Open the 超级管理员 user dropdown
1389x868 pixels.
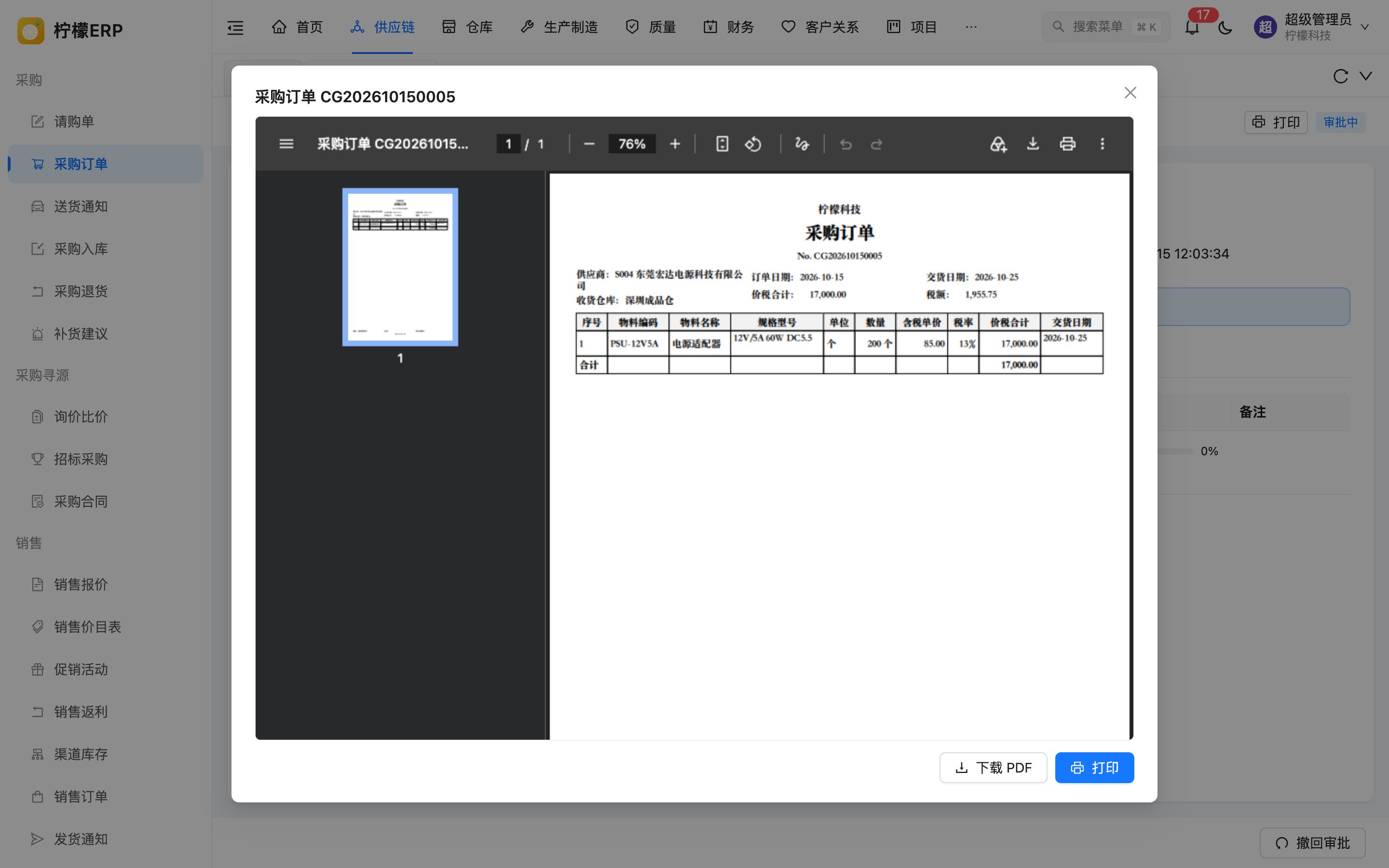(1312, 27)
